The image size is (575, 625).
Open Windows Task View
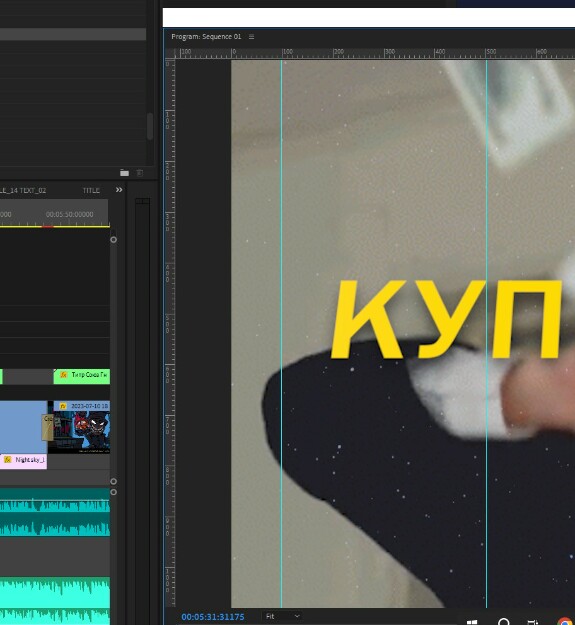(x=533, y=622)
